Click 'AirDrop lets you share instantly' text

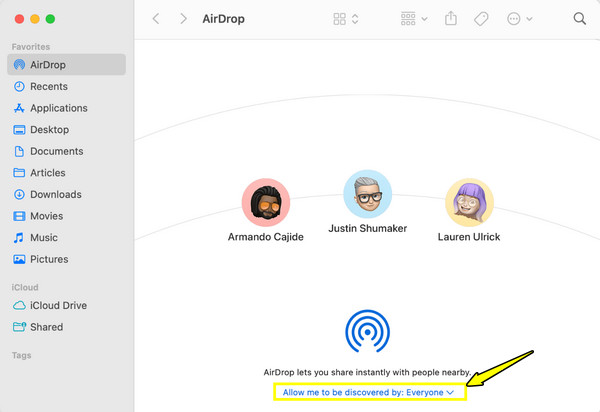coord(367,372)
